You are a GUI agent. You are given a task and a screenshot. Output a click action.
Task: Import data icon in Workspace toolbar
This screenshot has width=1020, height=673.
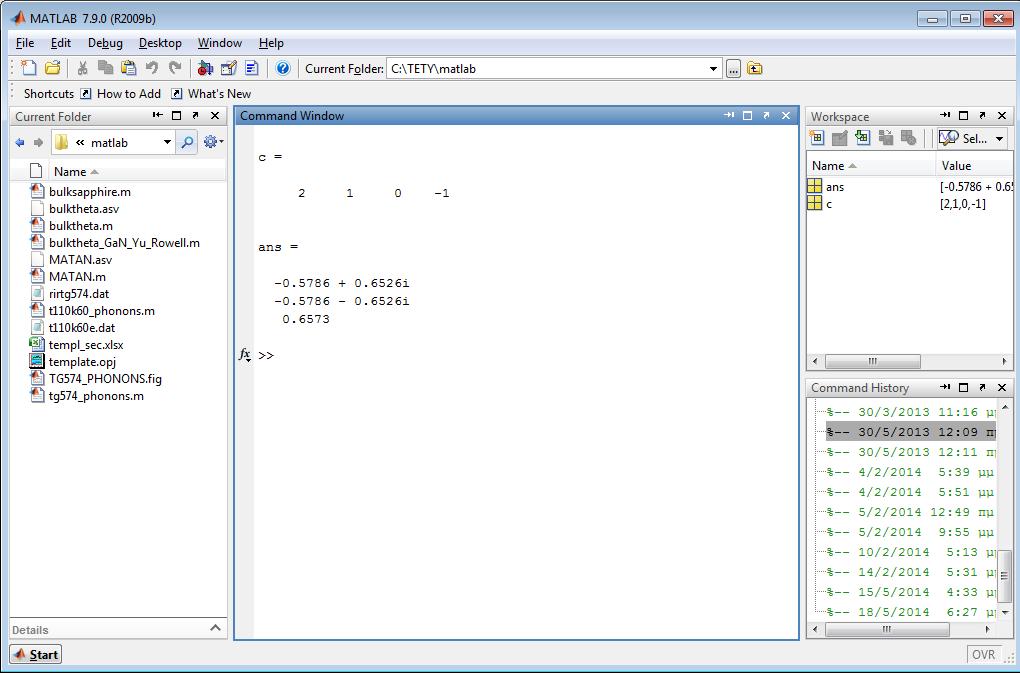coord(863,138)
